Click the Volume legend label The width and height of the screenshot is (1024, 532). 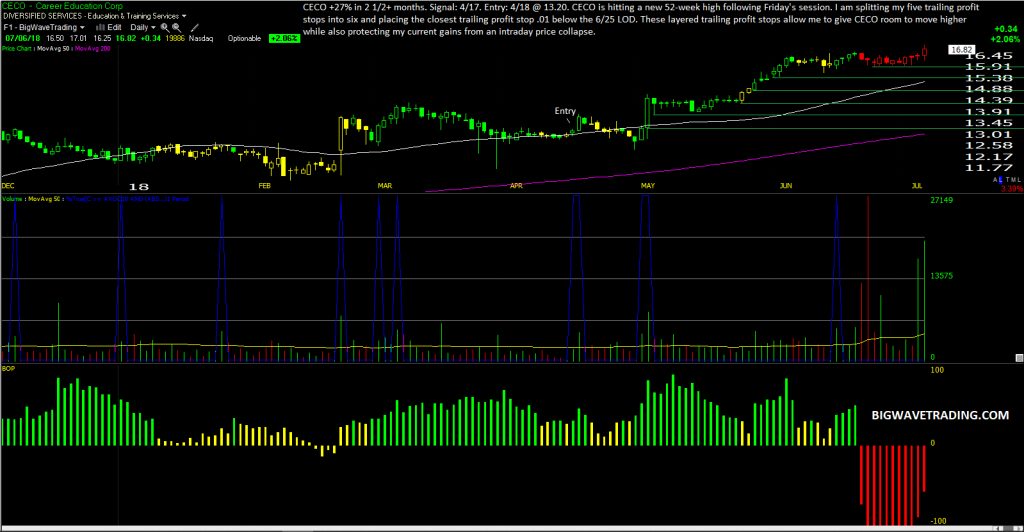coord(12,198)
